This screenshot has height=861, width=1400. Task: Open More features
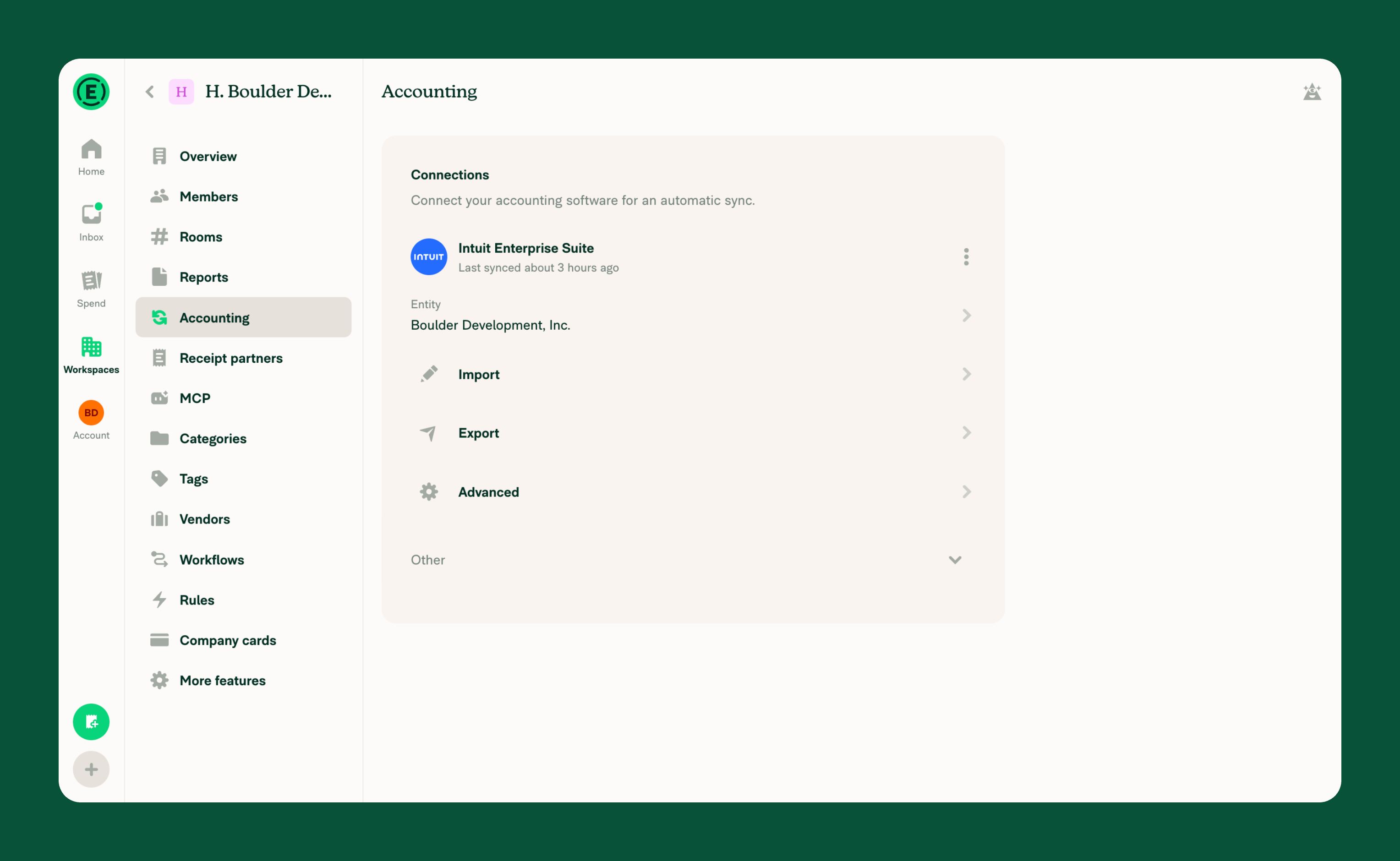point(243,681)
